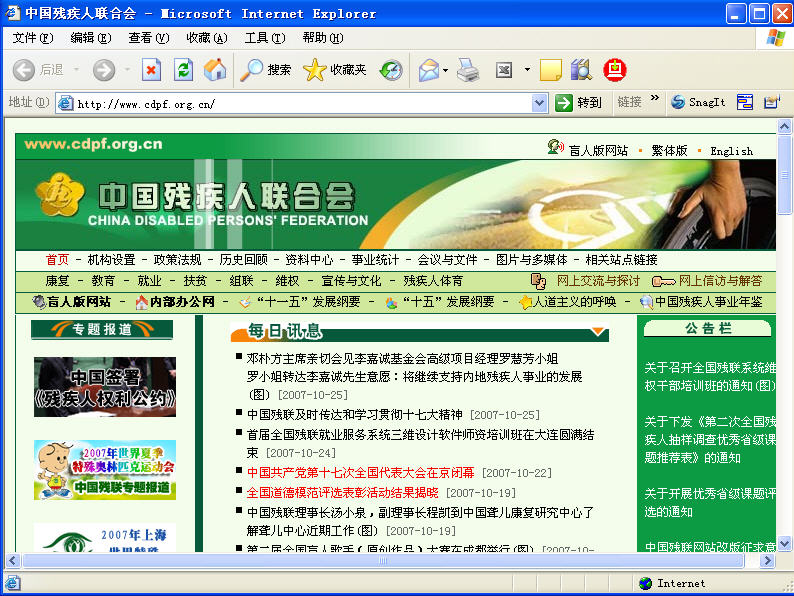Click the green Go arrow (转到)

click(x=564, y=103)
